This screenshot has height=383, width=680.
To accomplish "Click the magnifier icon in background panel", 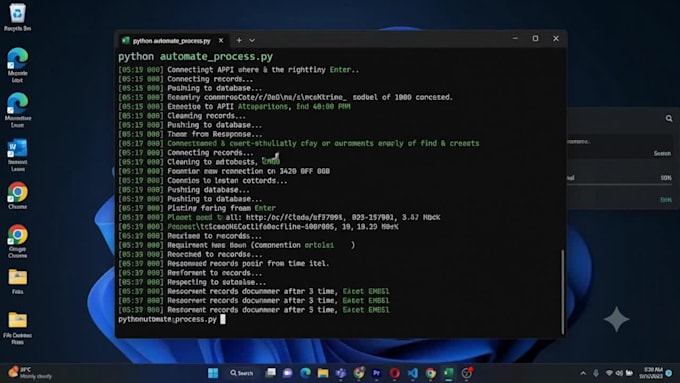I will point(669,118).
